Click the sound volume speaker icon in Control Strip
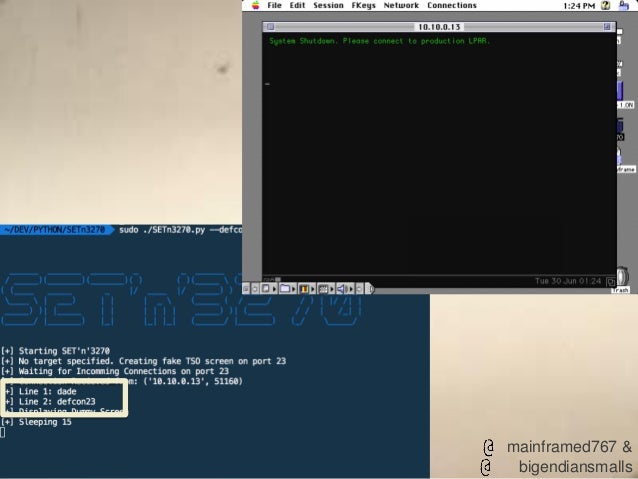 click(342, 289)
